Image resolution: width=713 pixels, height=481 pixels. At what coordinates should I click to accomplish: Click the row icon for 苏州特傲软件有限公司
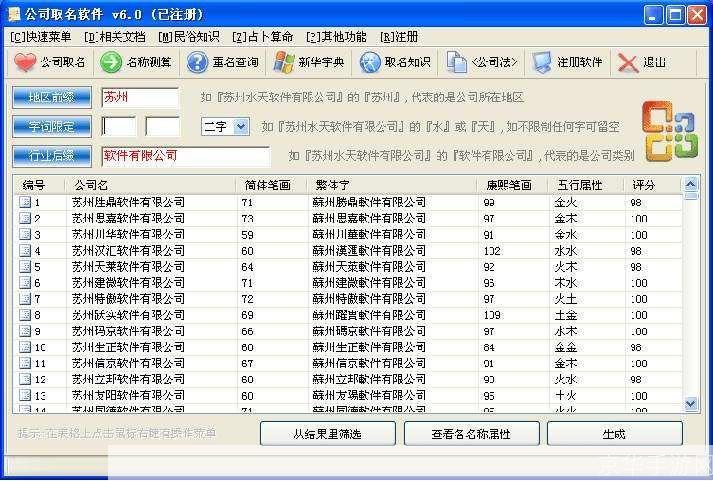tap(25, 299)
